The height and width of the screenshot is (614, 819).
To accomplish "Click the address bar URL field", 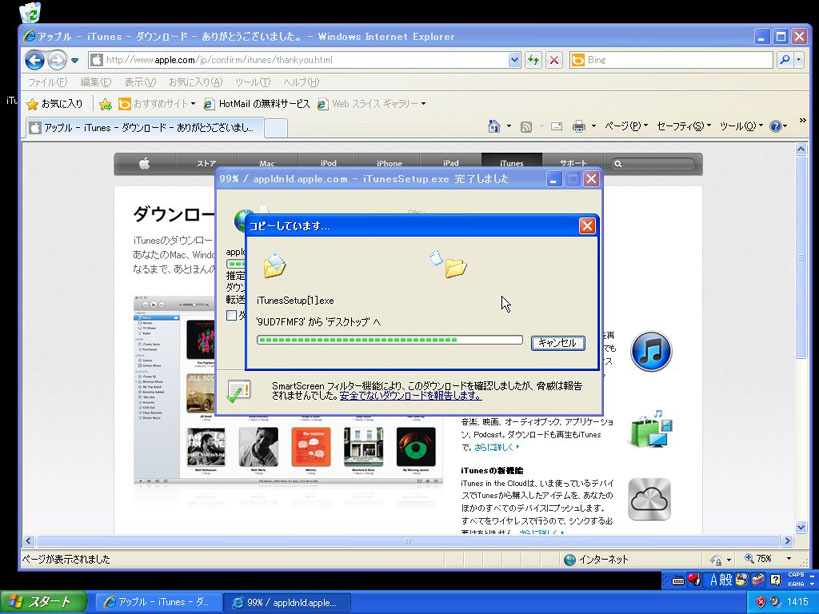I will point(298,60).
